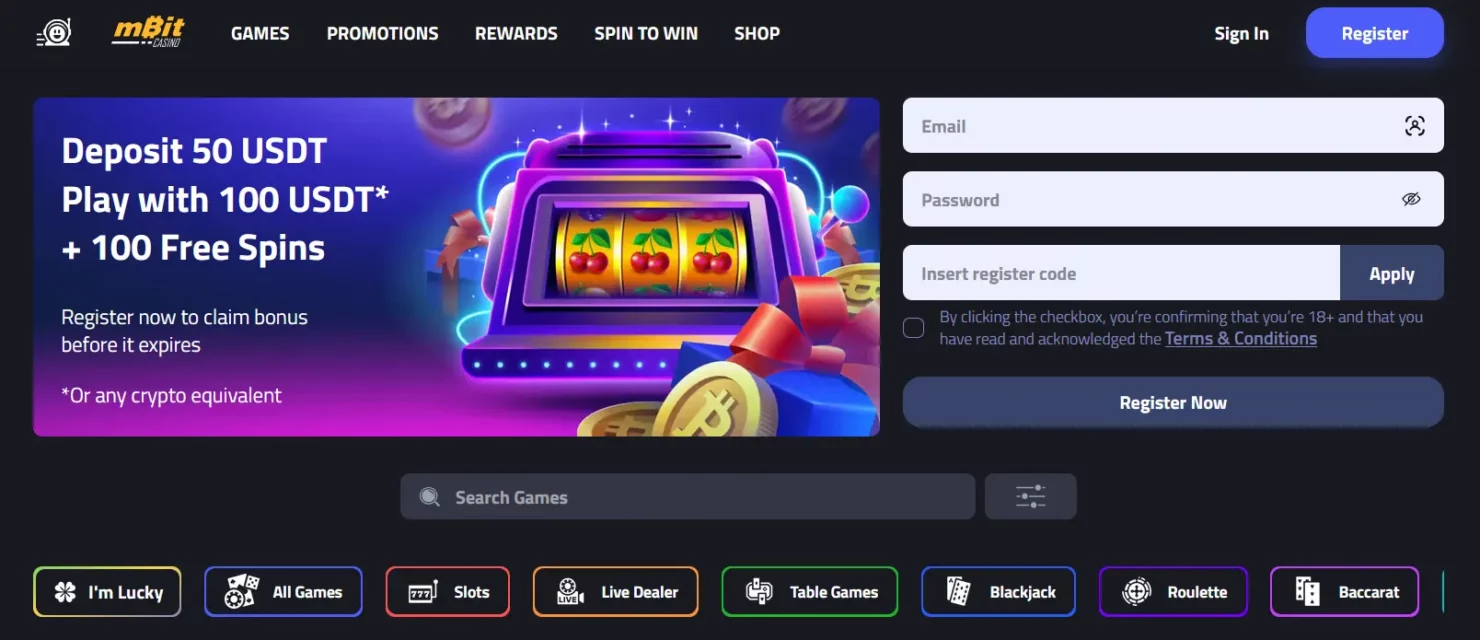This screenshot has height=640, width=1480.
Task: Open the GAMES menu
Action: pos(260,33)
